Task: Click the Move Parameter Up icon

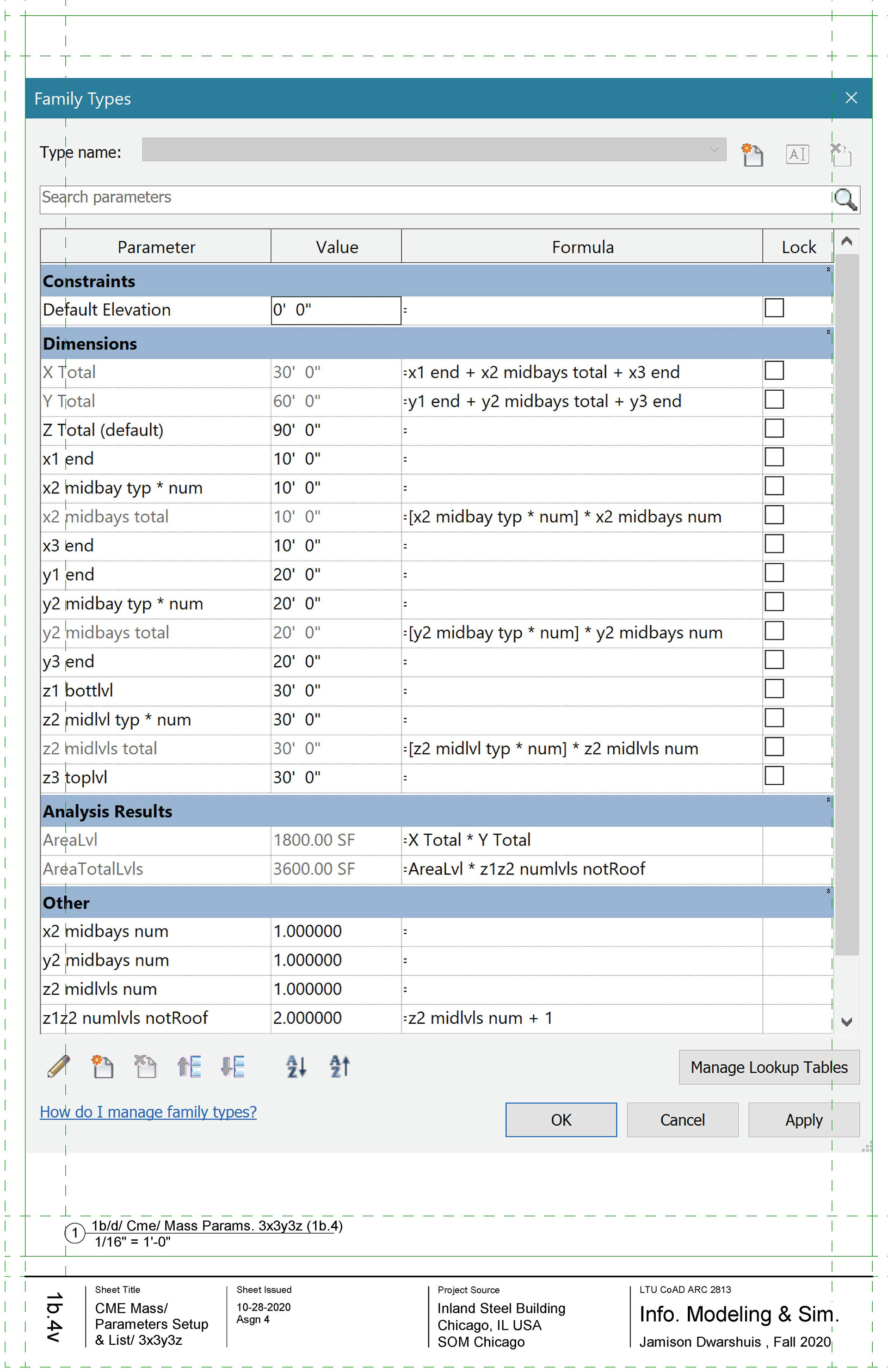Action: point(189,1066)
